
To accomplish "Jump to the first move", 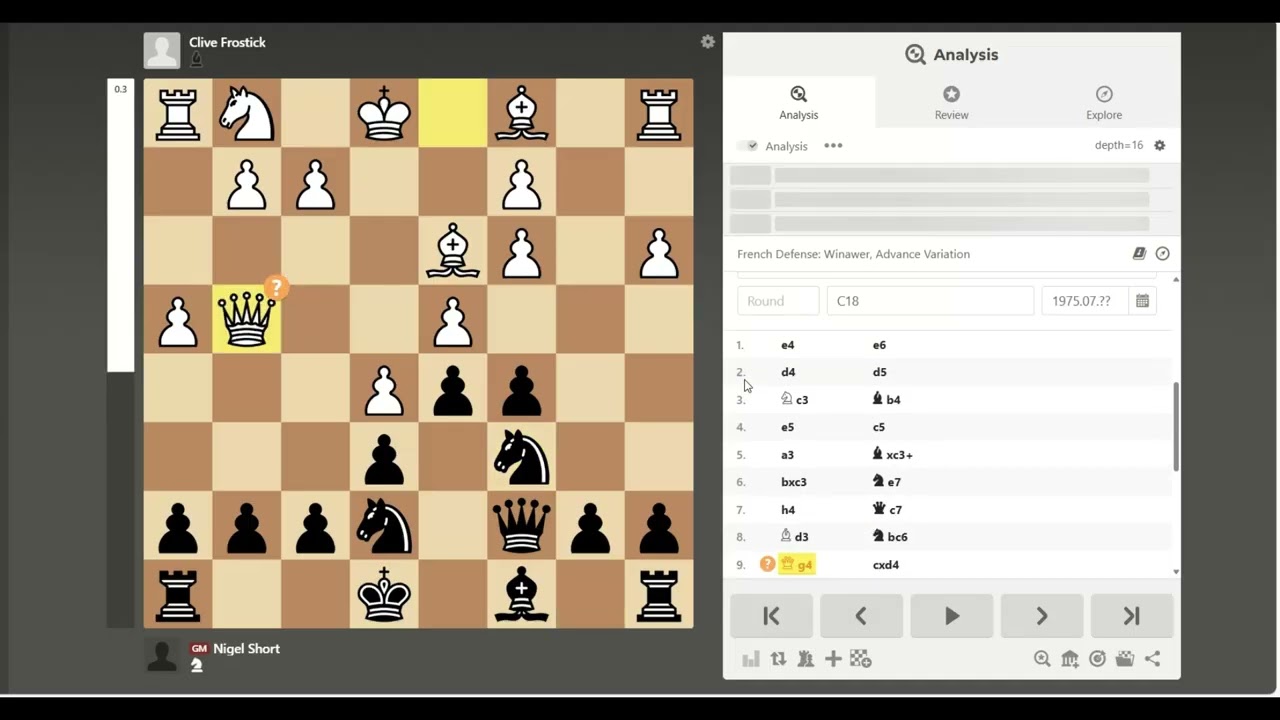I will pyautogui.click(x=771, y=616).
